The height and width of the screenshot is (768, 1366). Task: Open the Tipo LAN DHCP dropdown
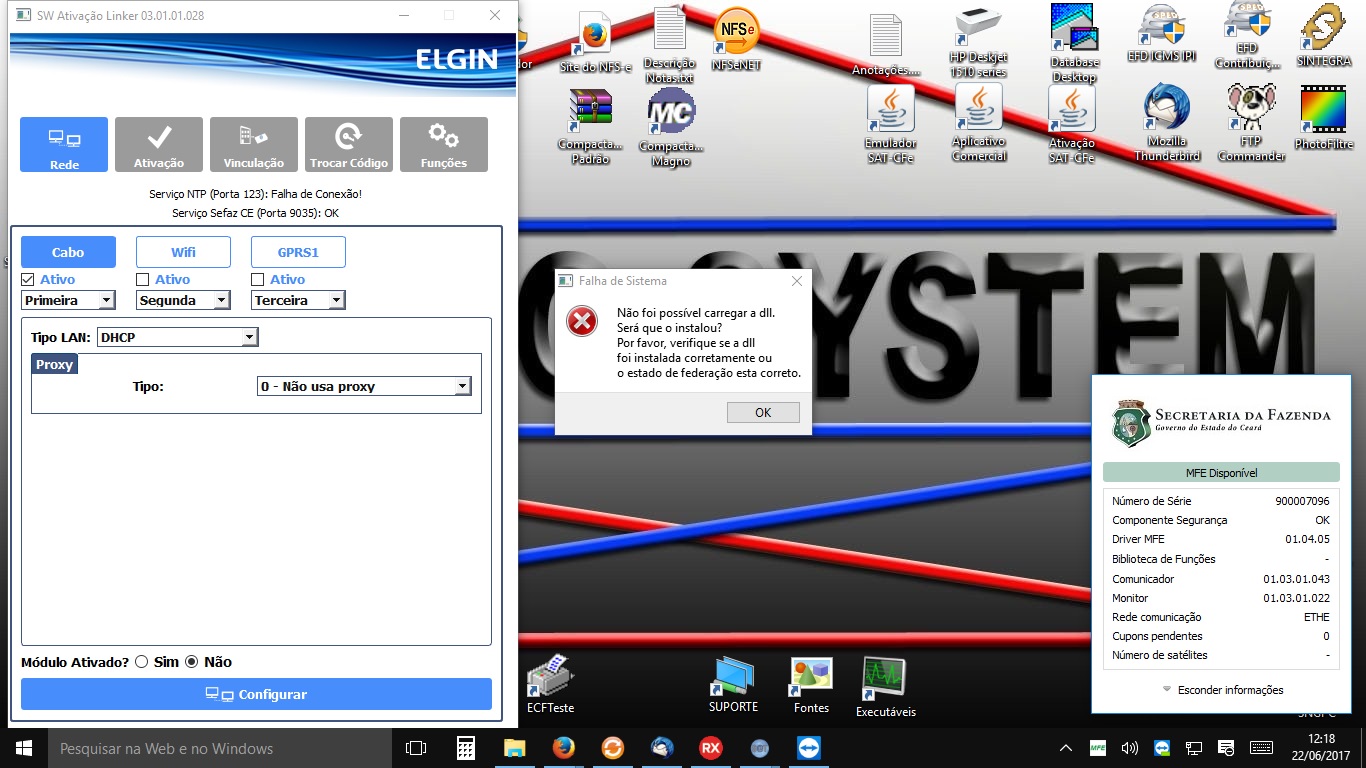(x=178, y=338)
